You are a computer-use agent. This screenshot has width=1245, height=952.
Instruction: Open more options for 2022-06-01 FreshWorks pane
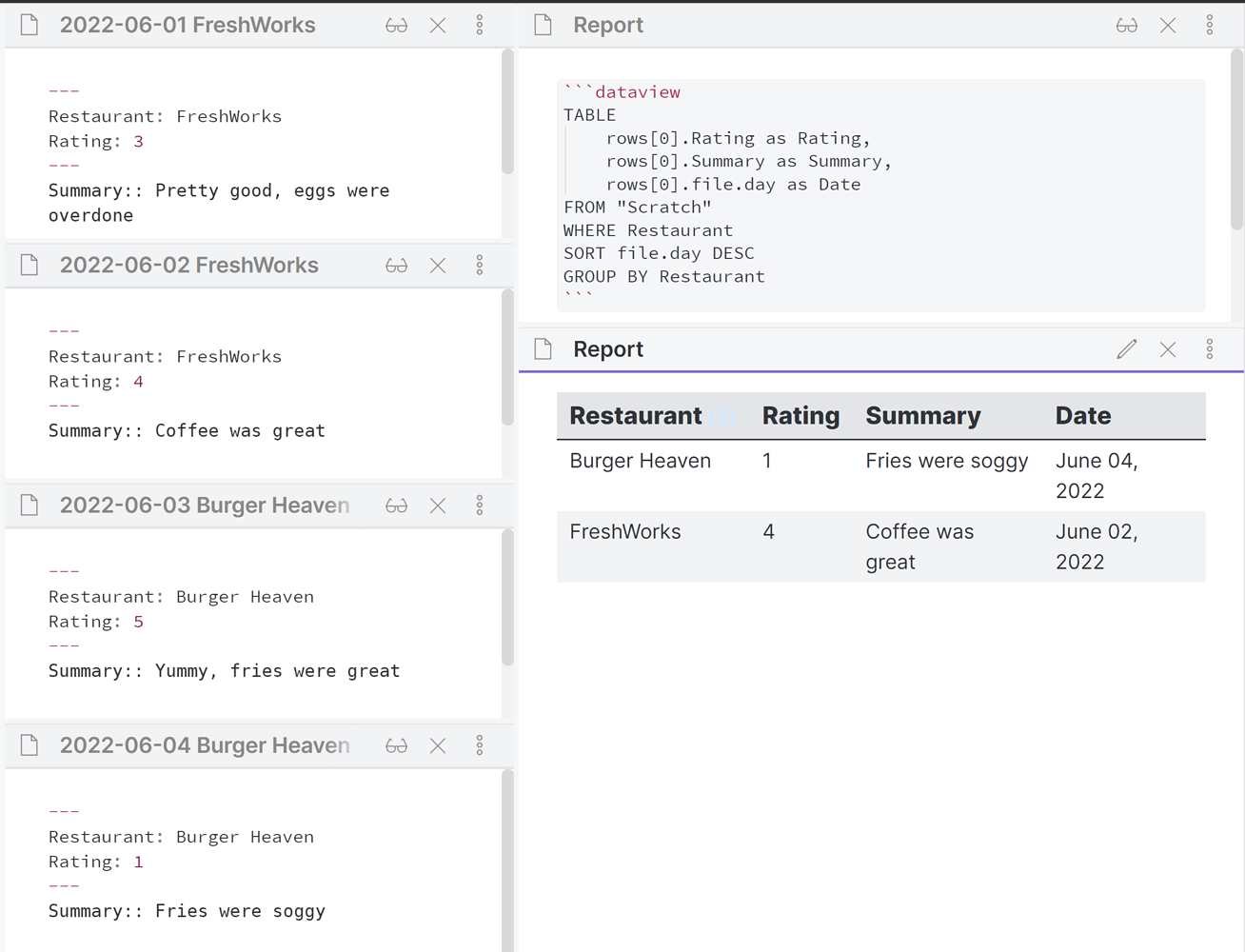480,26
